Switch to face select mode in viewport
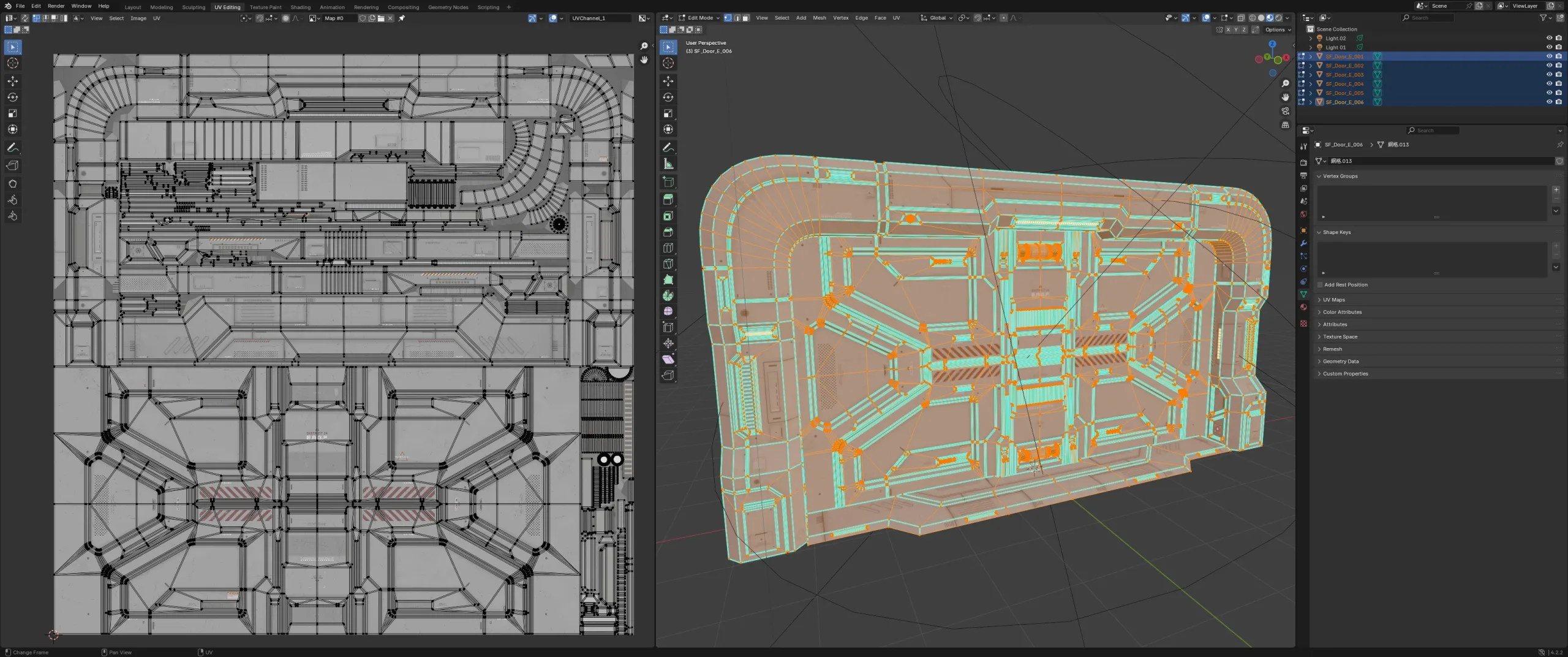Screen dimensions: 1568x657 [745, 18]
